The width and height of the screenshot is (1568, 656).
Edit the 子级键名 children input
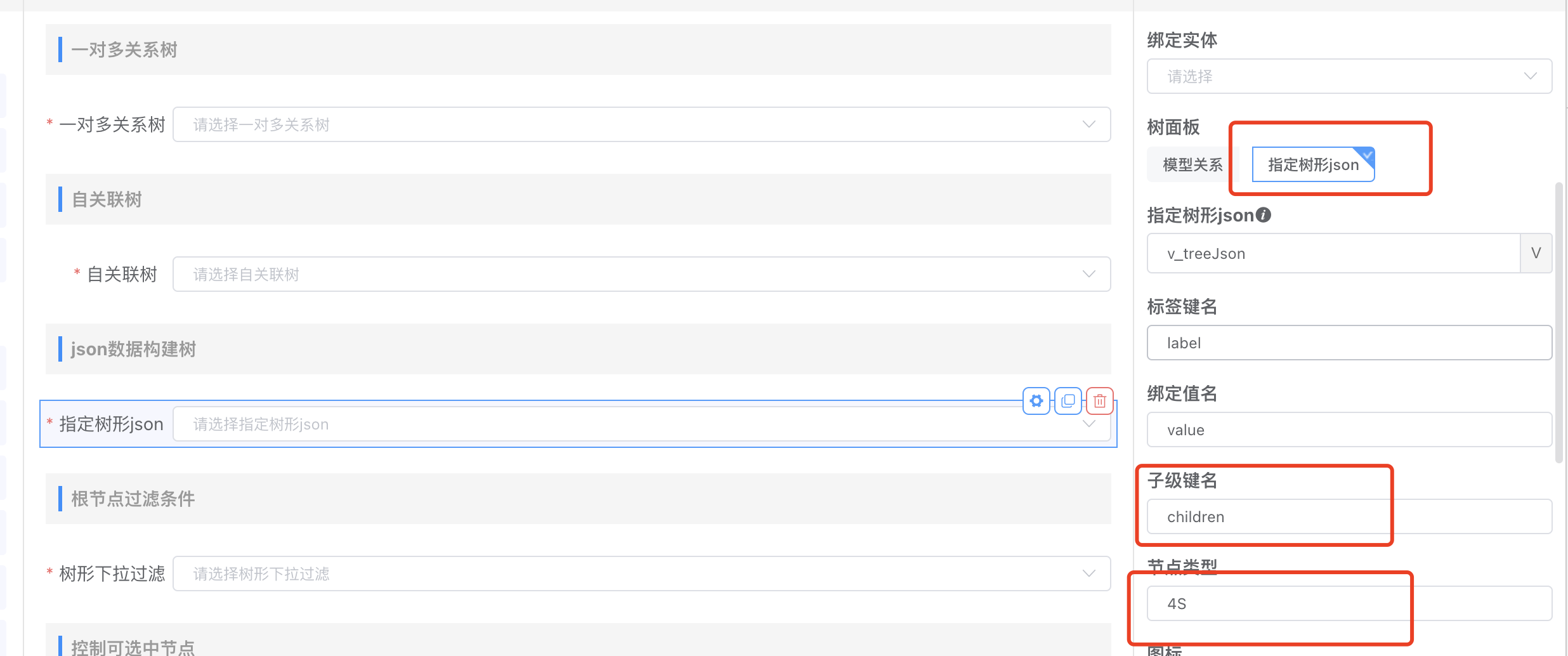(1349, 516)
